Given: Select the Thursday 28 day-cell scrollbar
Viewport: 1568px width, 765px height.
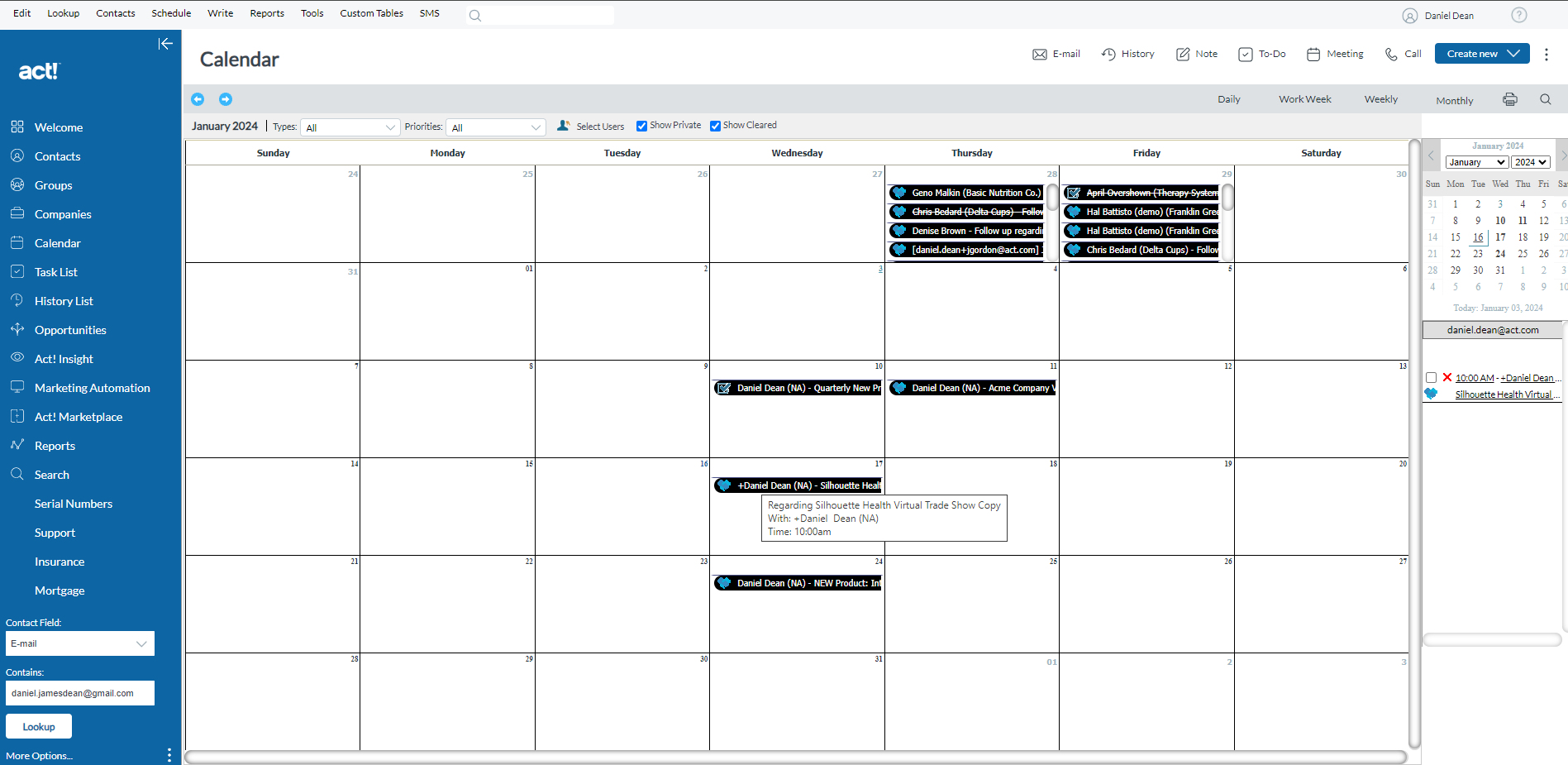Looking at the screenshot, I should tap(1052, 198).
